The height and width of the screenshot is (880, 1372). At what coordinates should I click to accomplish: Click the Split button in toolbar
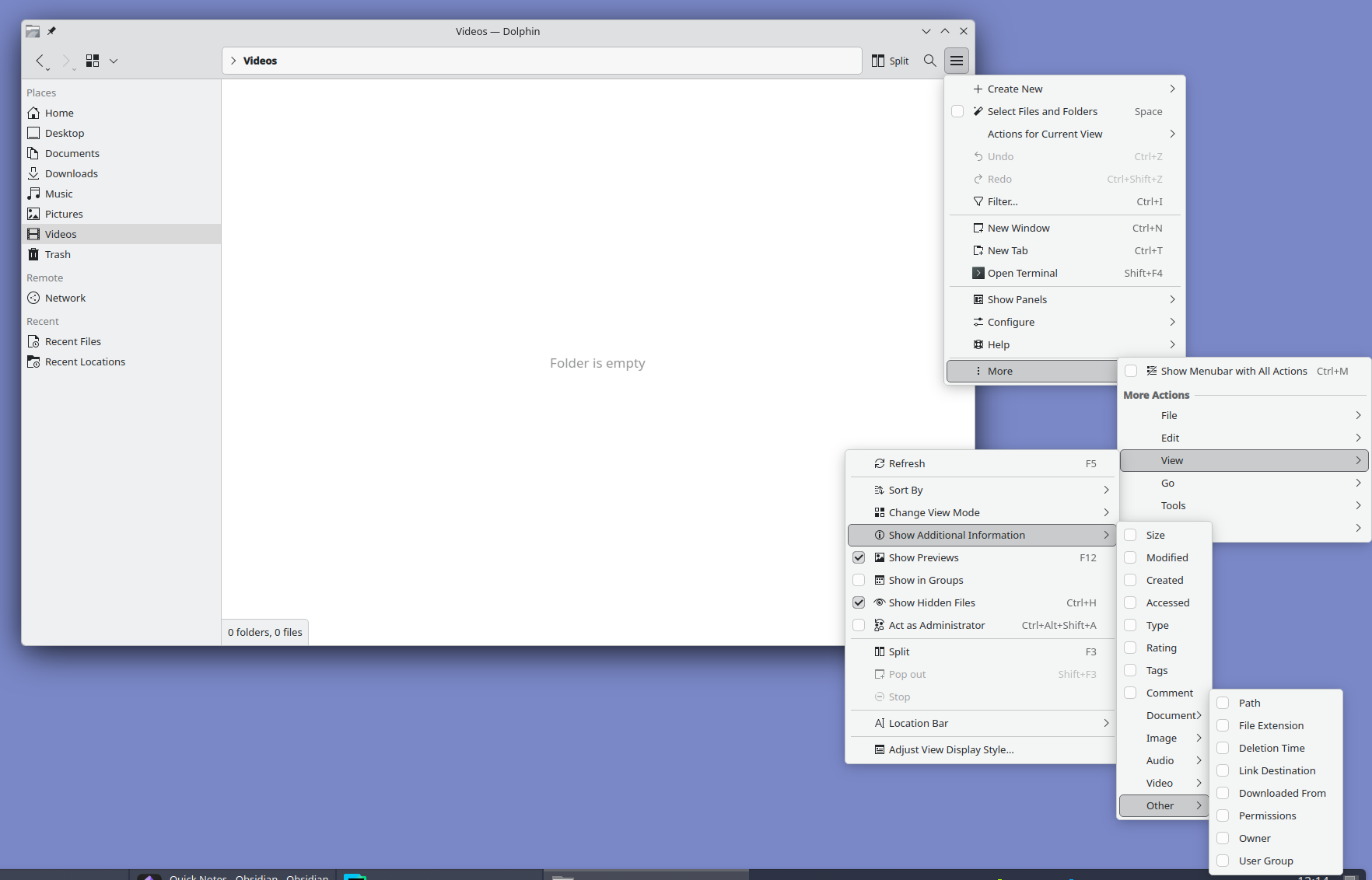891,61
